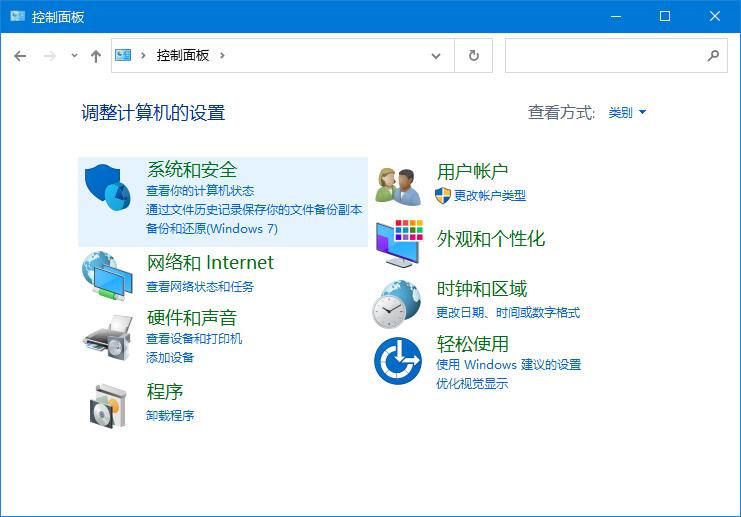Click 控制面板 breadcrumb in address bar
Viewport: 741px width, 517px height.
[x=183, y=56]
